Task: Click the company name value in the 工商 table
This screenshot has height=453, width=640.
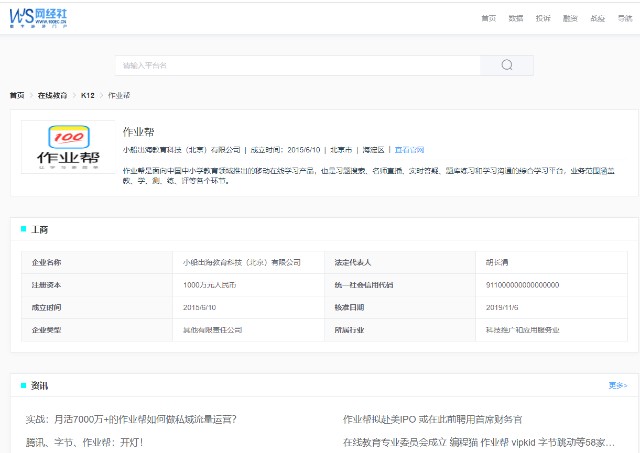Action: [x=249, y=262]
